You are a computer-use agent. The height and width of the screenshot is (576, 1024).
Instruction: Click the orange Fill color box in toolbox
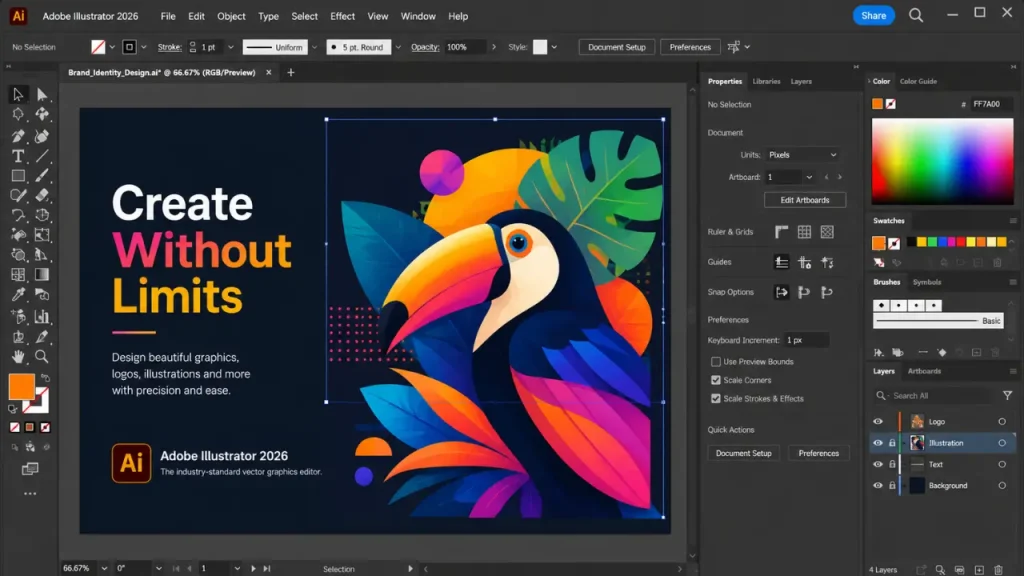point(22,387)
